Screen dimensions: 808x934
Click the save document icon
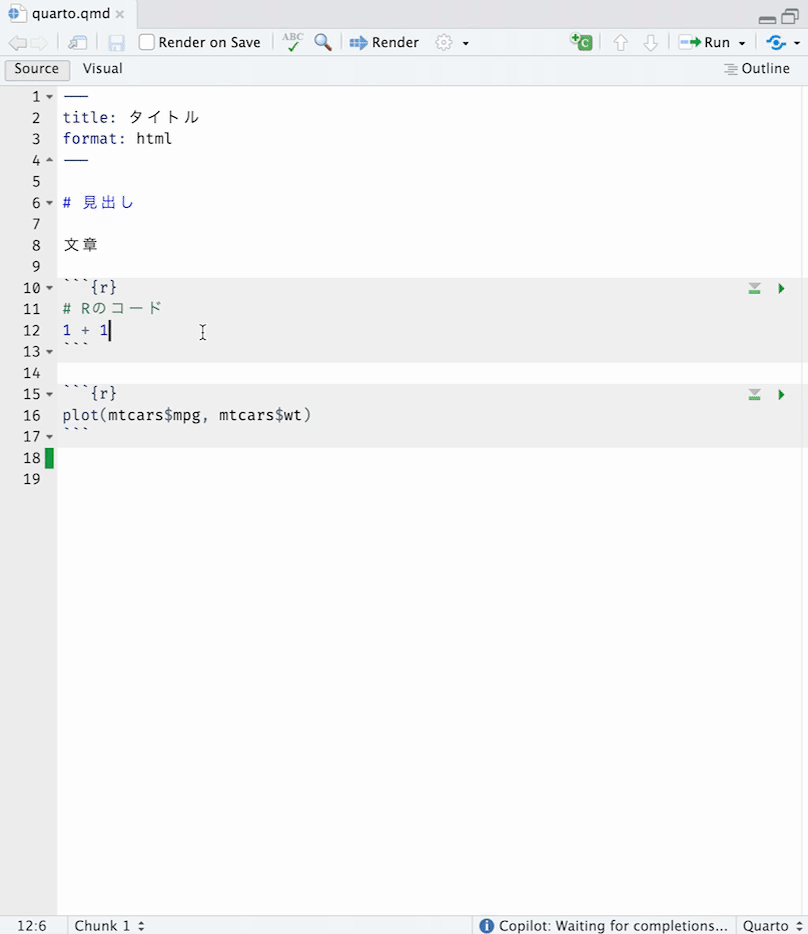[x=116, y=43]
